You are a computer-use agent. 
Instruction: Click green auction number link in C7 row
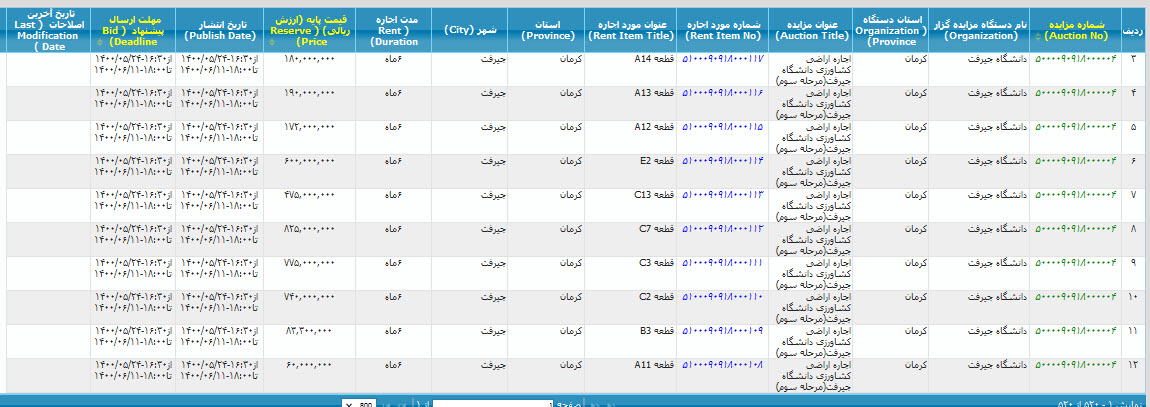point(1075,229)
